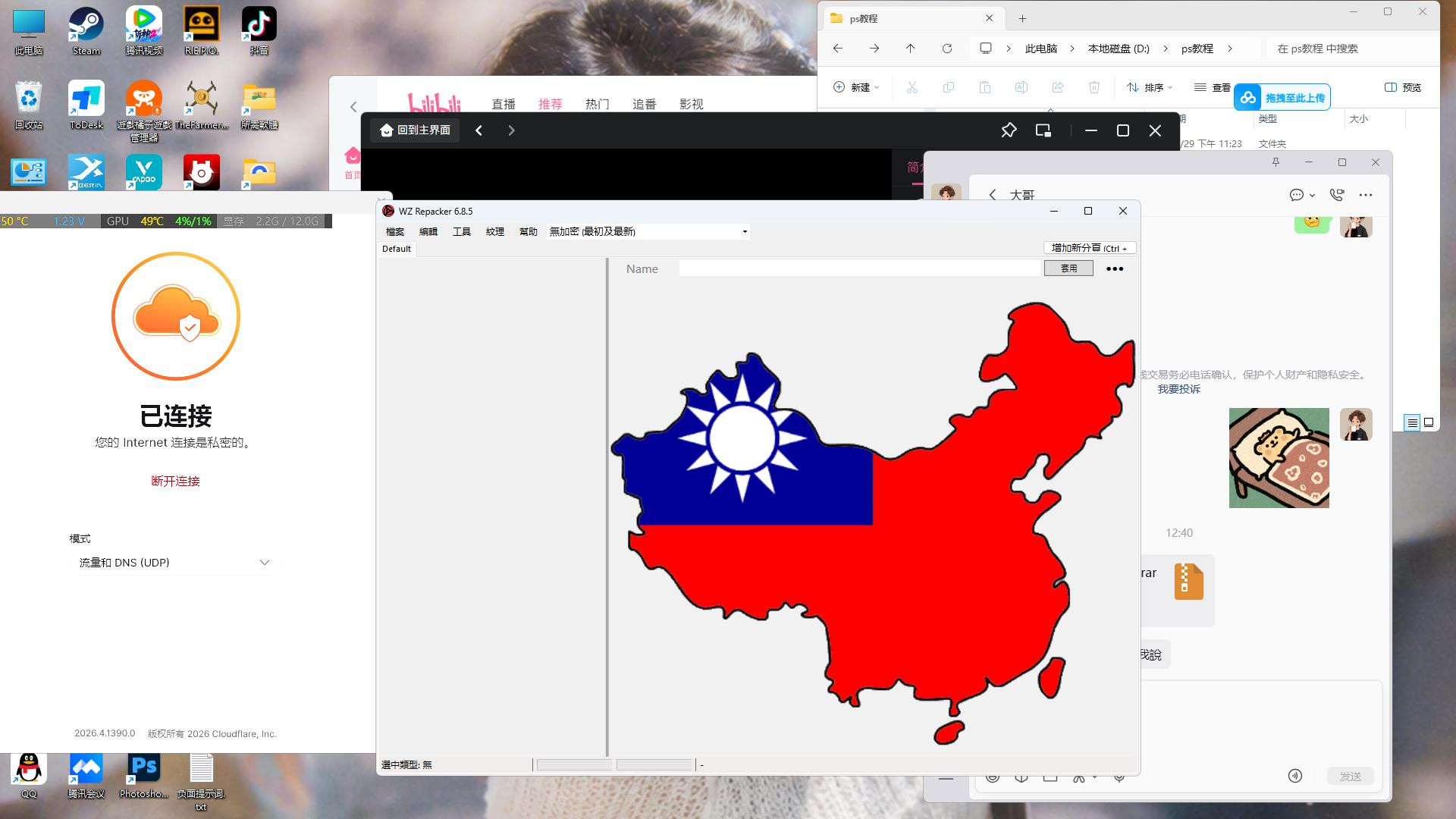Click the 套用 apply button in WZ Repacker
The width and height of the screenshot is (1456, 819).
1068,268
